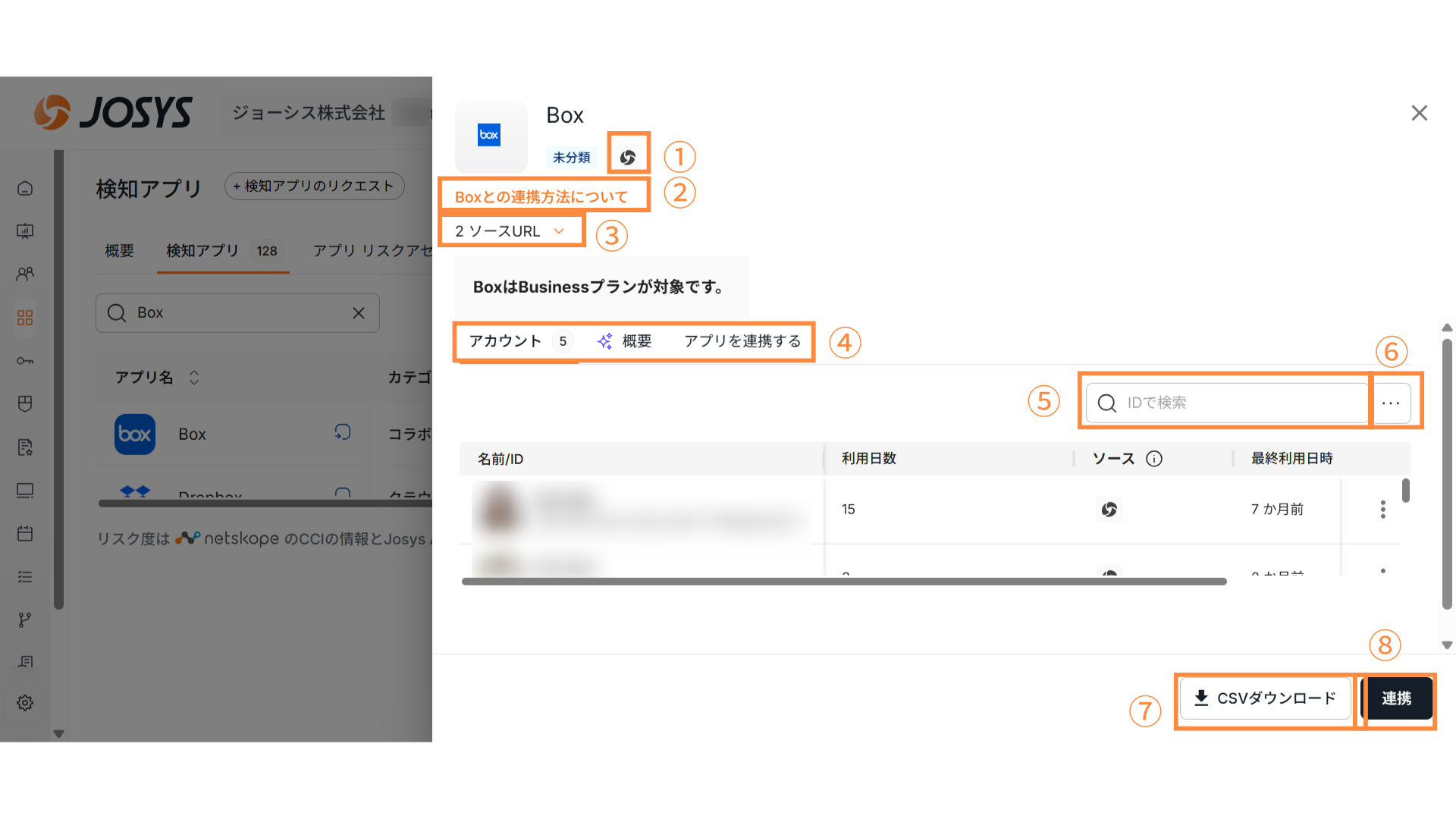
Task: Click the CSVダウンロード button
Action: [x=1265, y=698]
